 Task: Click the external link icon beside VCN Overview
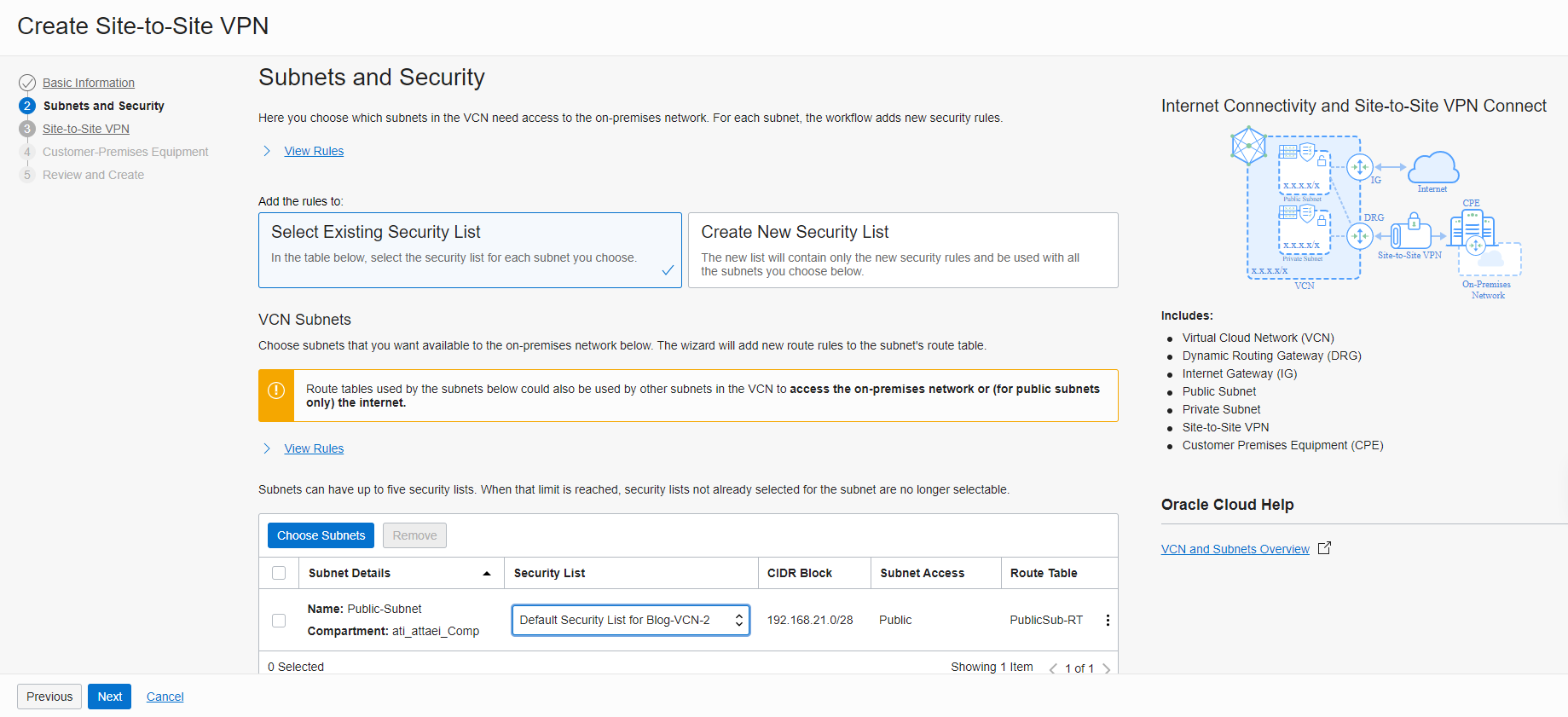(x=1324, y=548)
